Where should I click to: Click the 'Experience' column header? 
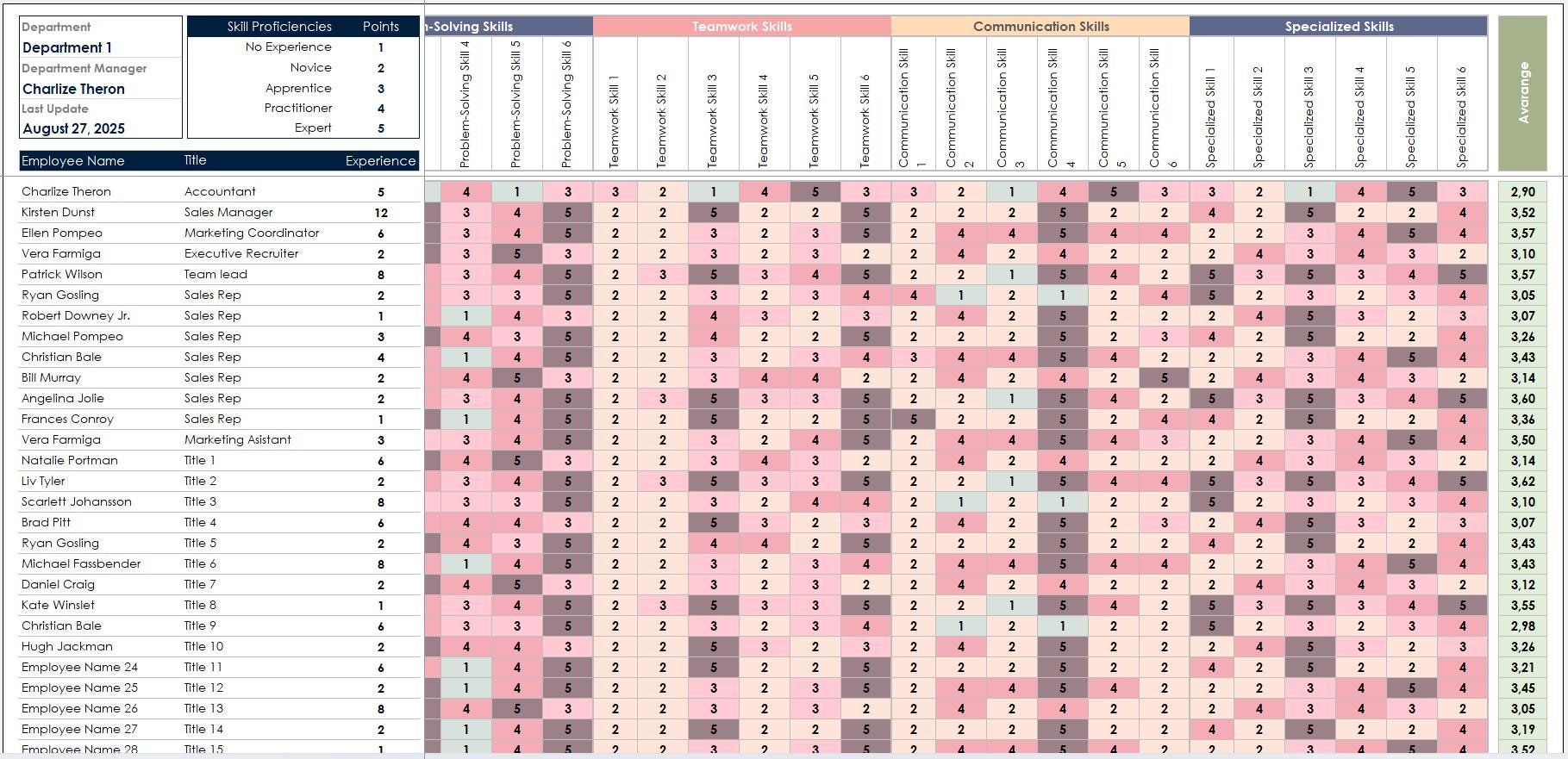pyautogui.click(x=380, y=161)
